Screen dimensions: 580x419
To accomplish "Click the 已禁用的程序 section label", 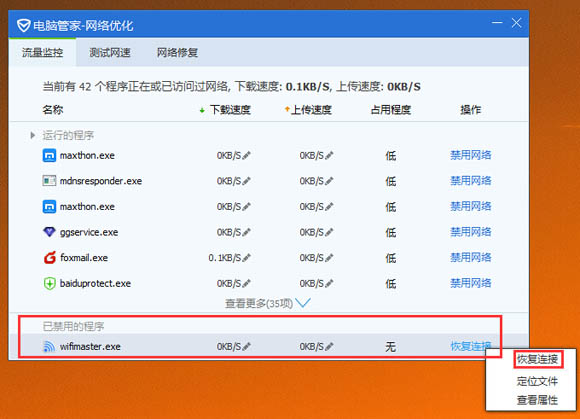I will click(73, 327).
